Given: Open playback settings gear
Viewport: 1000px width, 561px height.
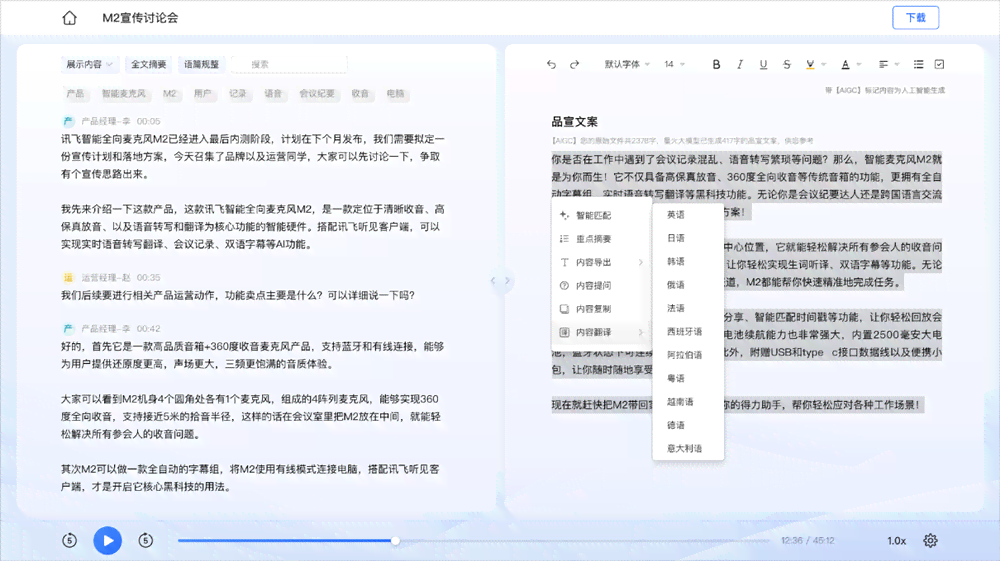Looking at the screenshot, I should click(x=930, y=541).
